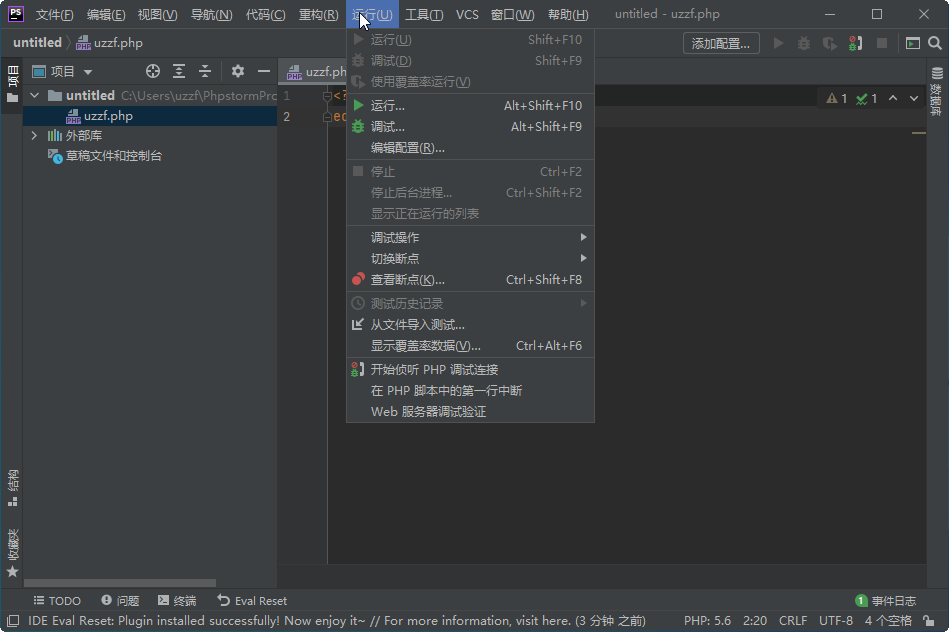Image resolution: width=949 pixels, height=632 pixels.
Task: Expand the External Libraries node
Action: point(34,136)
